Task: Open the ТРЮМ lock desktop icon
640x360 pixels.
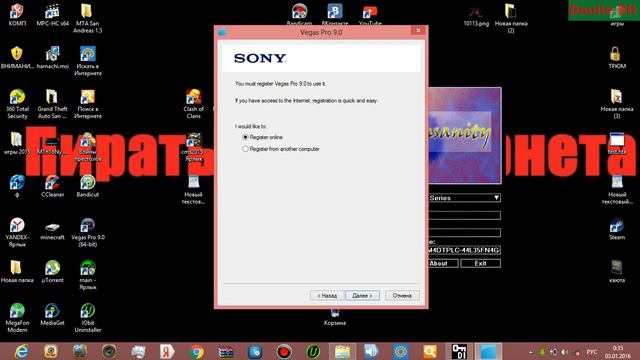Action: (x=617, y=58)
